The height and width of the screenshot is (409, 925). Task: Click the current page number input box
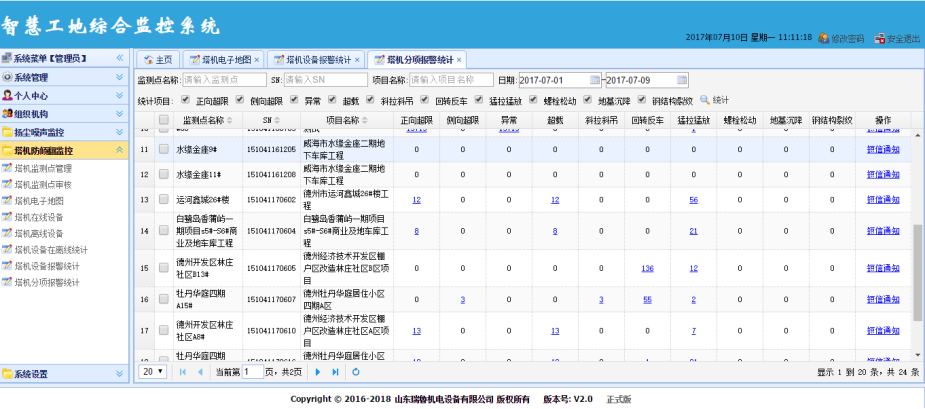click(252, 372)
